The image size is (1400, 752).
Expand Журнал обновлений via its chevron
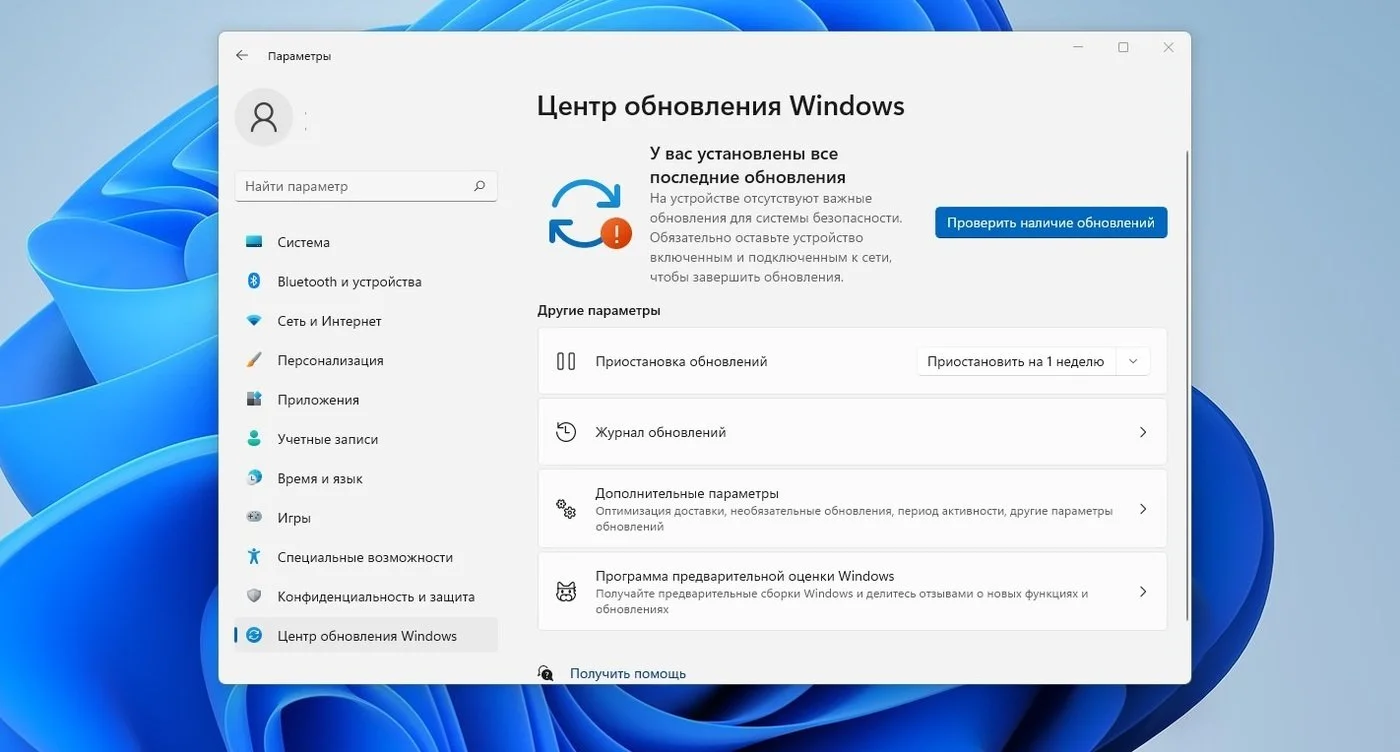tap(1143, 432)
